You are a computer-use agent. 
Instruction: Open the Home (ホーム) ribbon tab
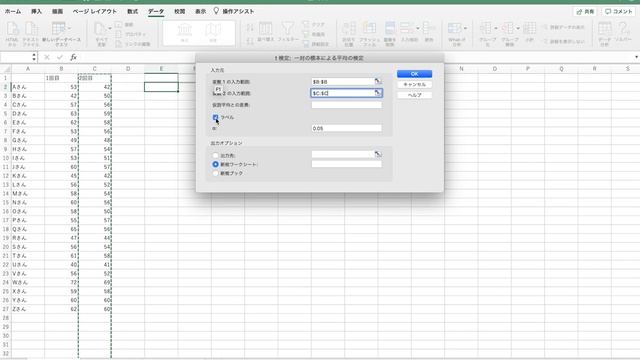pos(13,11)
